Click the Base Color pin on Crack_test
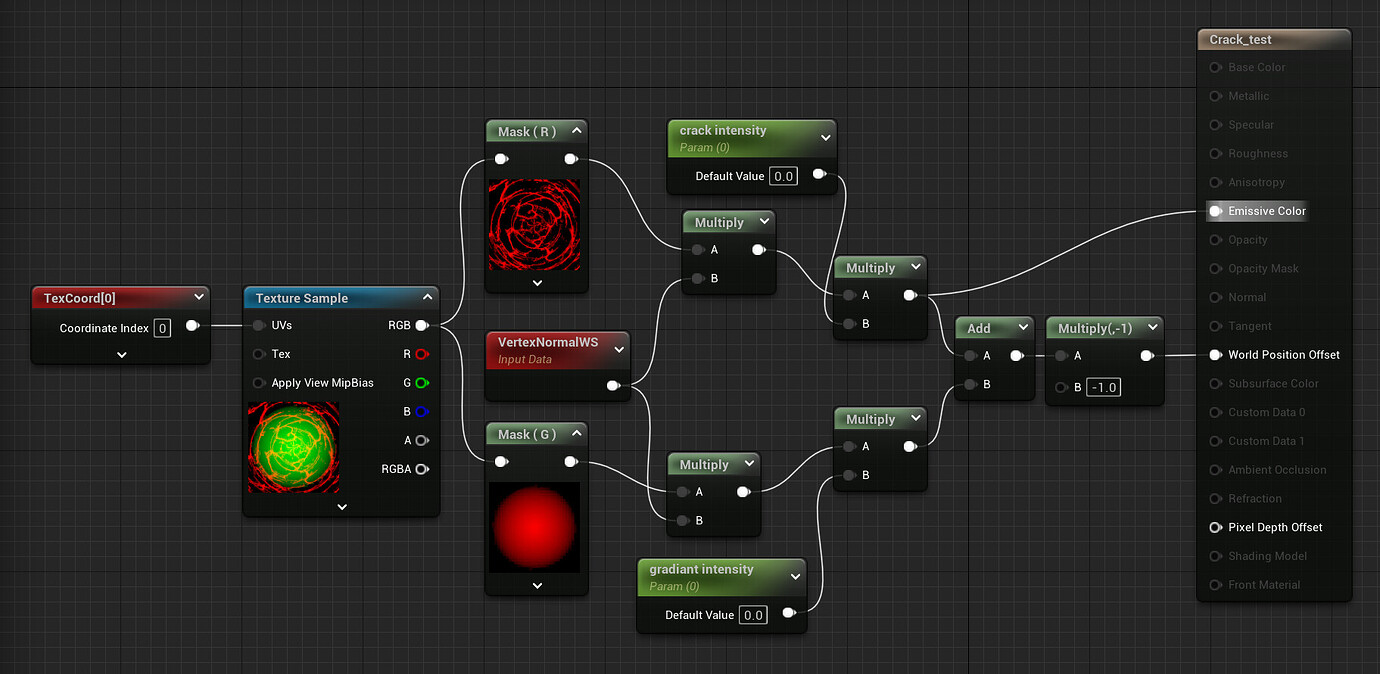The height and width of the screenshot is (674, 1380). point(1214,67)
